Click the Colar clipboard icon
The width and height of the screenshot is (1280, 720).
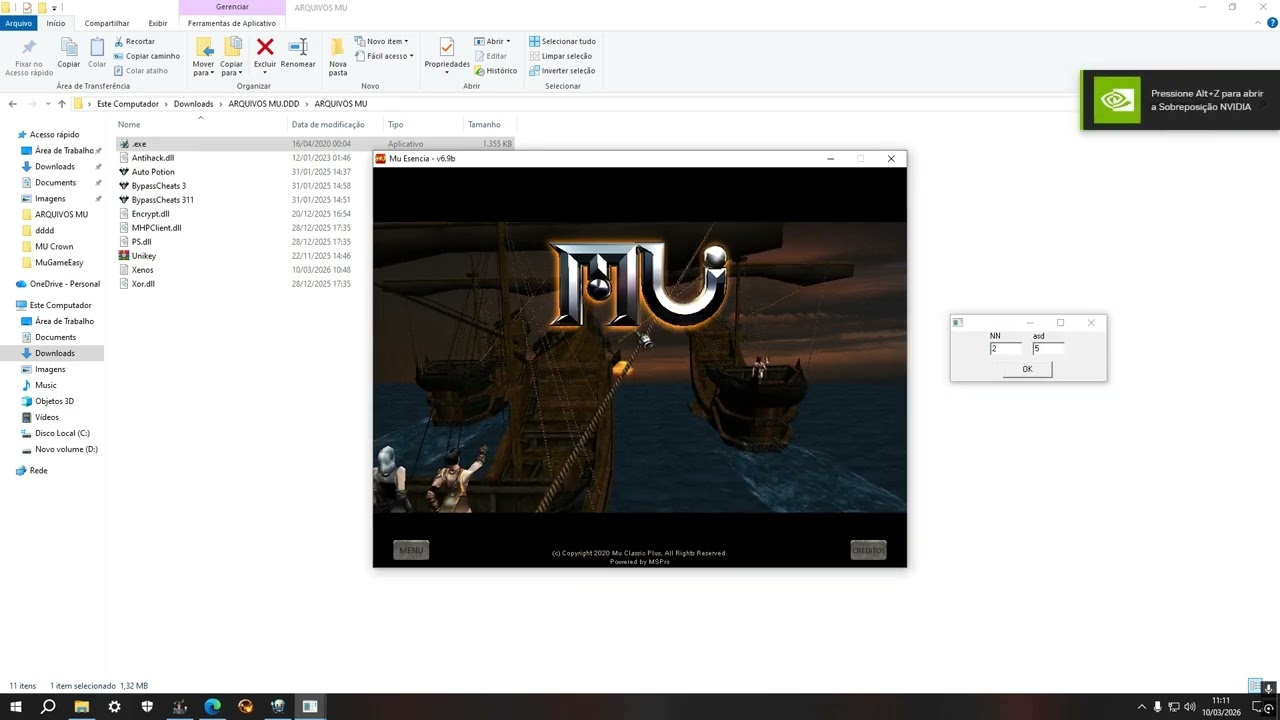pos(97,47)
